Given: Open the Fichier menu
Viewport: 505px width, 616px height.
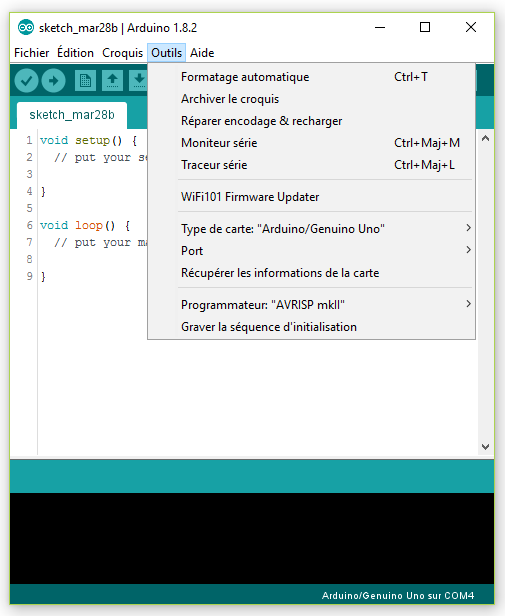Looking at the screenshot, I should pos(31,53).
